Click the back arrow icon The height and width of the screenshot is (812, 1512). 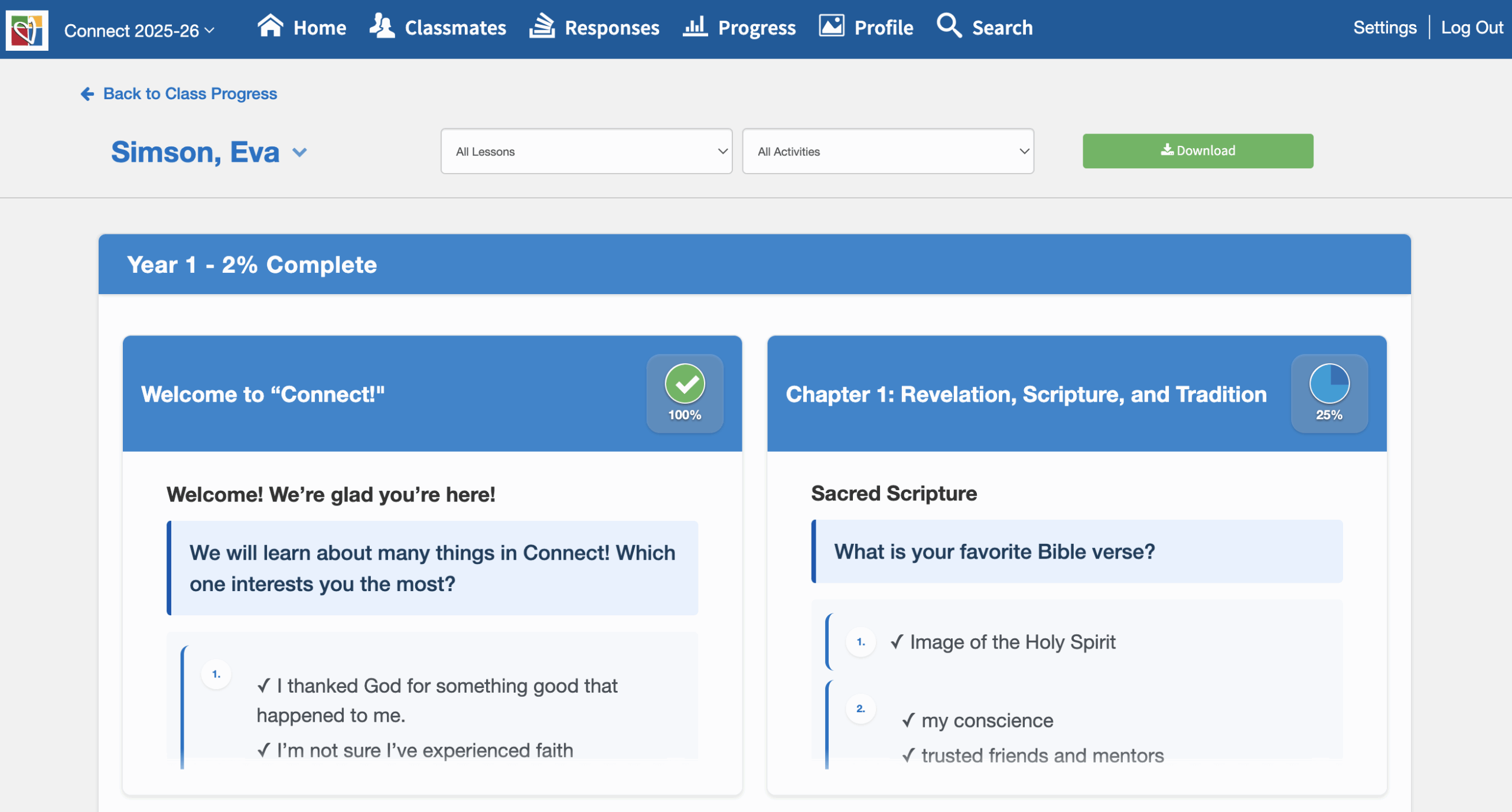click(x=87, y=94)
